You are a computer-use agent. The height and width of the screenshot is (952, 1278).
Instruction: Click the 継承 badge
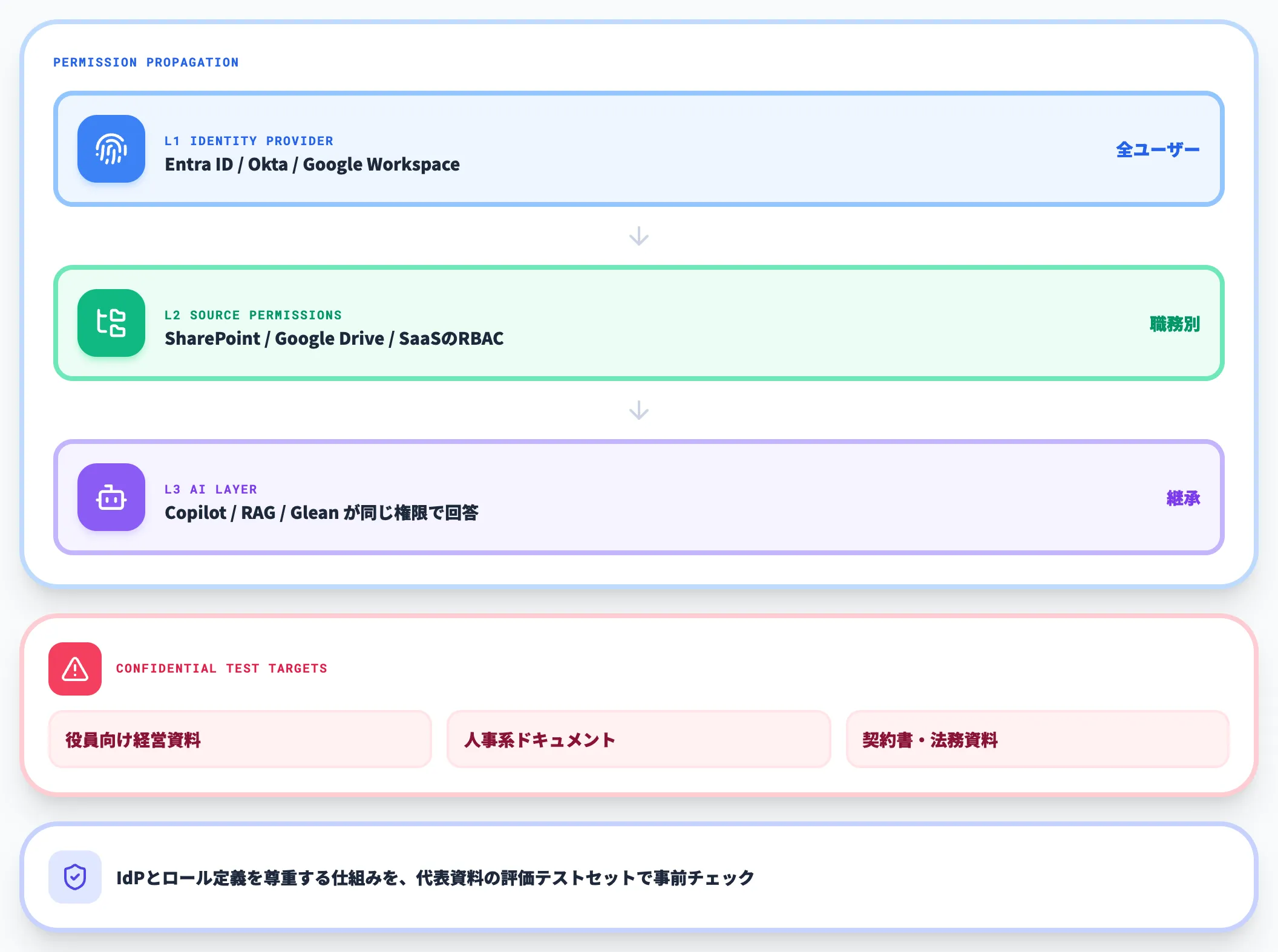(1183, 498)
